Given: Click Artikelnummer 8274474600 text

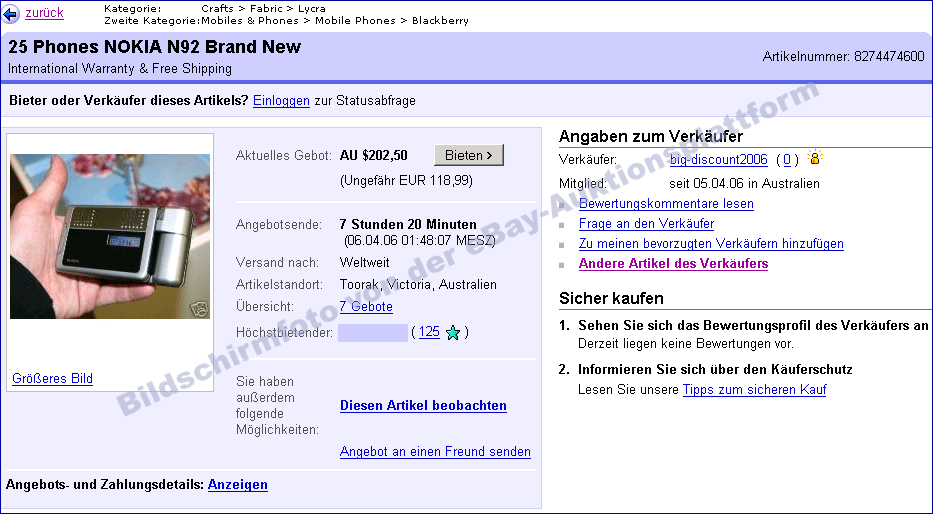Looking at the screenshot, I should tap(844, 57).
